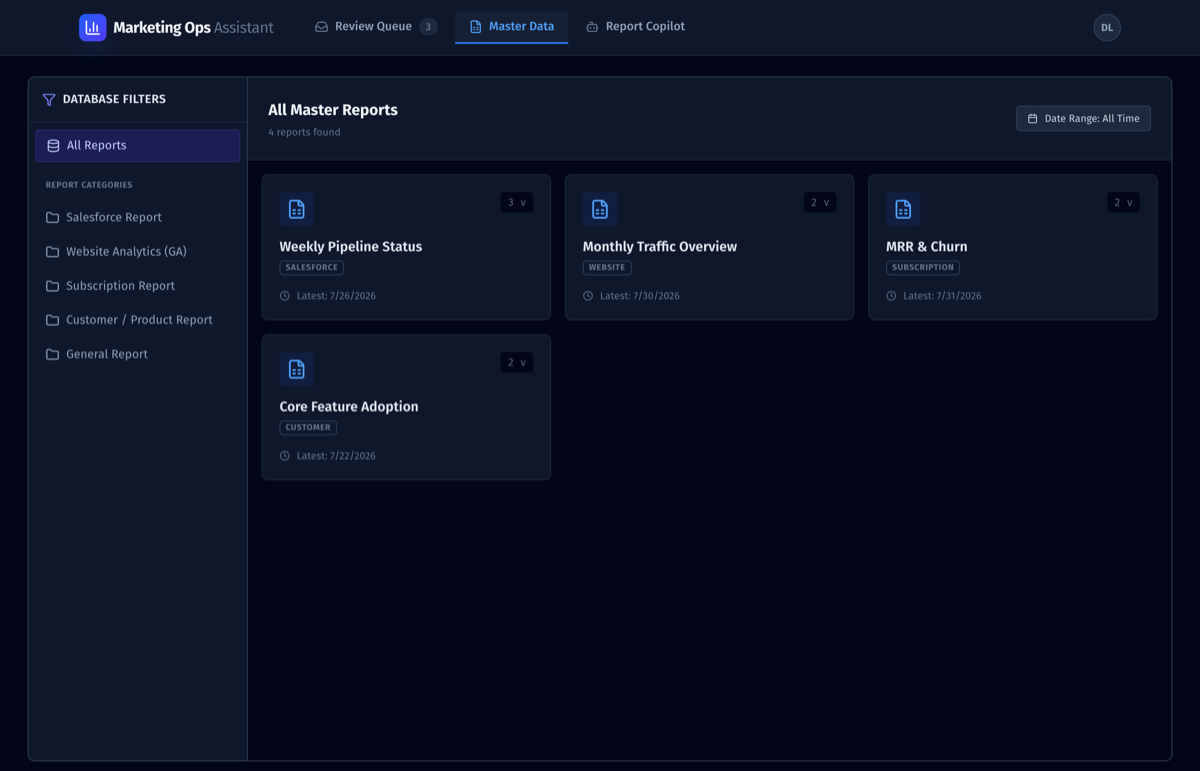The width and height of the screenshot is (1200, 771).
Task: Click the All Reports database icon
Action: (53, 146)
